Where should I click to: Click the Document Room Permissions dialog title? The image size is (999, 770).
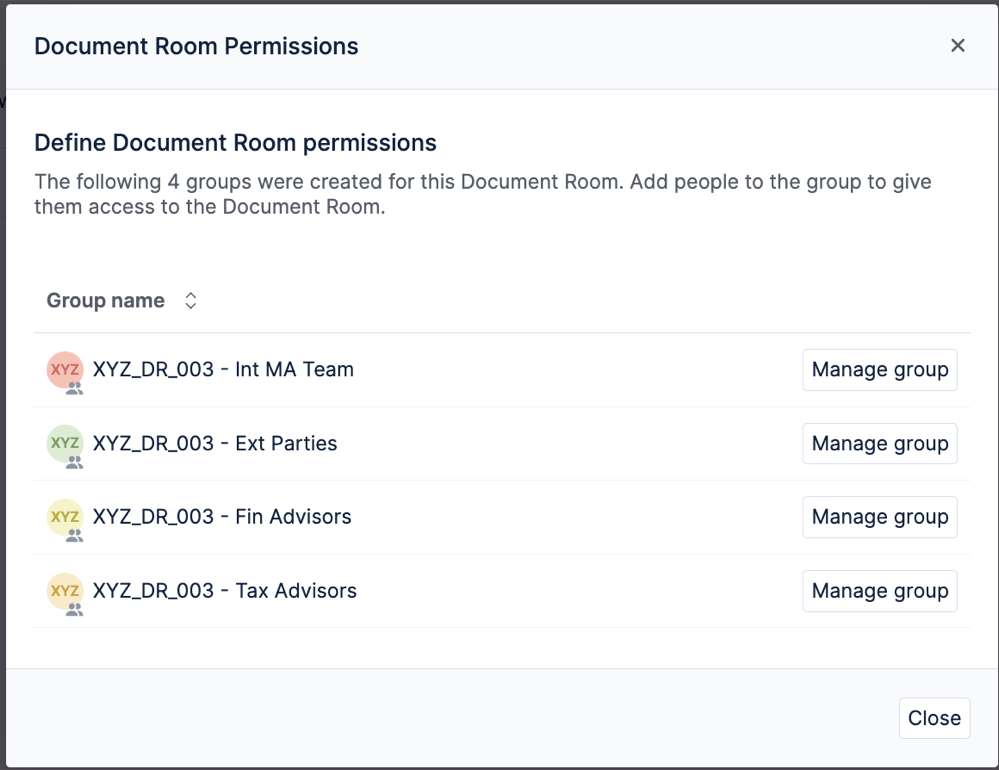coord(196,46)
